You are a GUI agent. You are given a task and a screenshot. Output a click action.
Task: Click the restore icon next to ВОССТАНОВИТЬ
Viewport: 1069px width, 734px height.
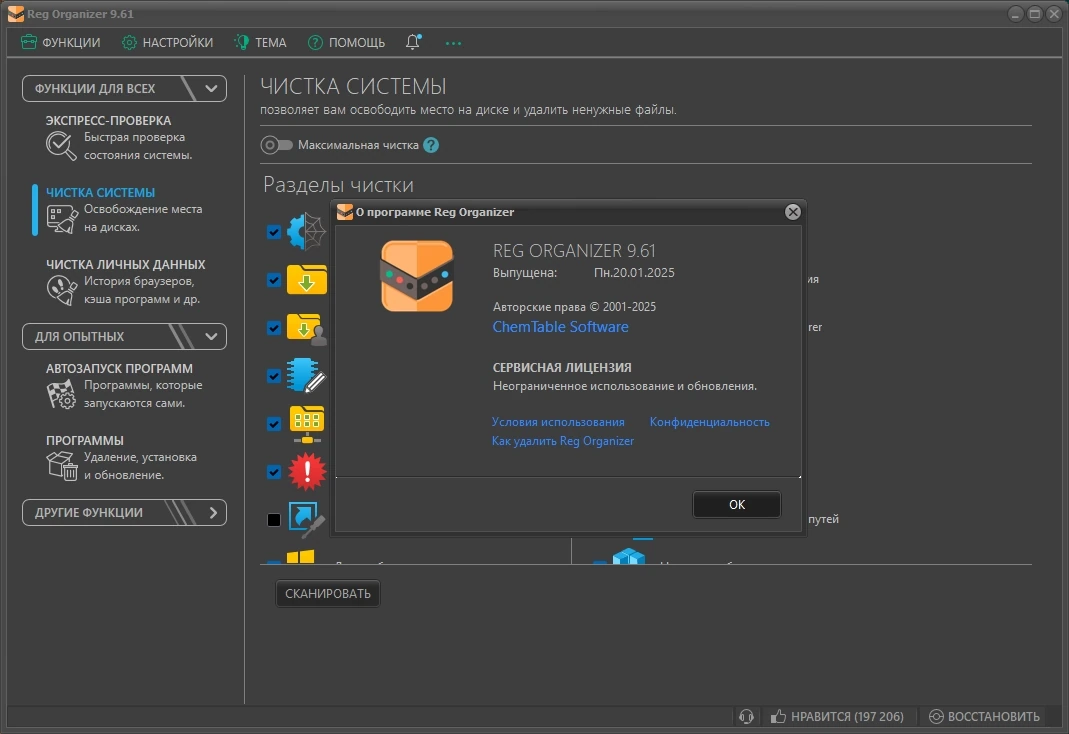pyautogui.click(x=936, y=716)
